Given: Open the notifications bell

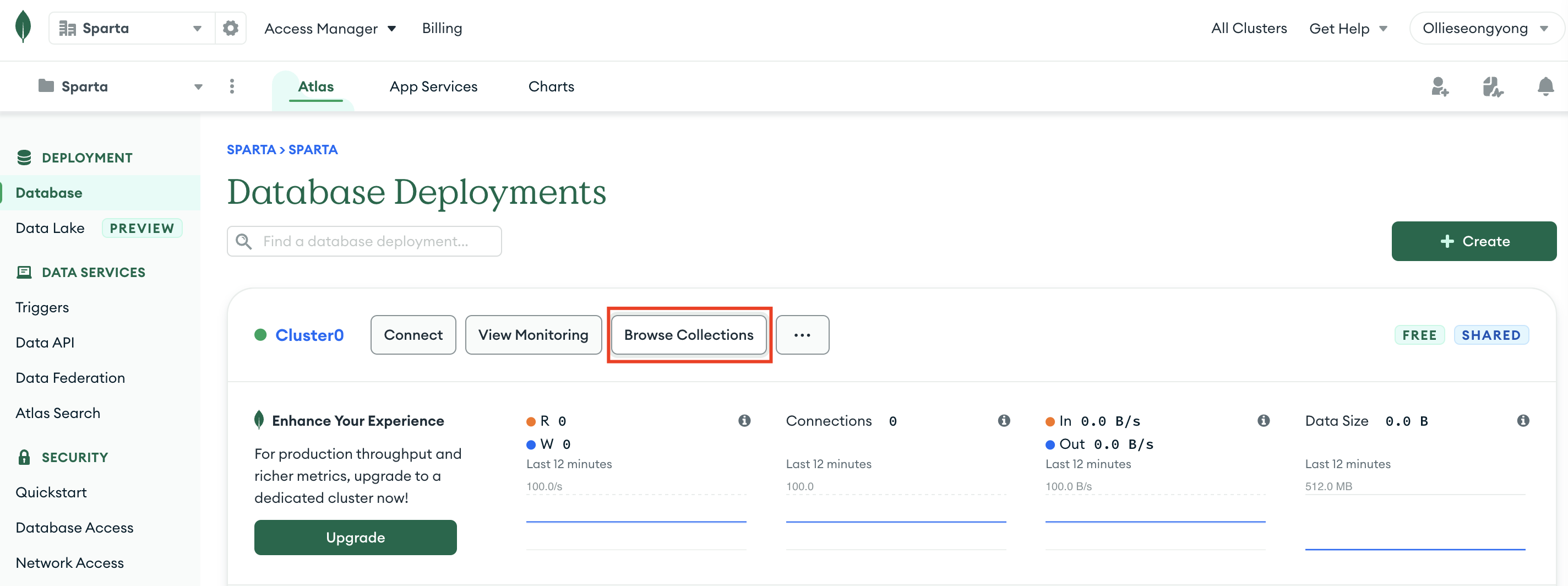Looking at the screenshot, I should point(1545,86).
